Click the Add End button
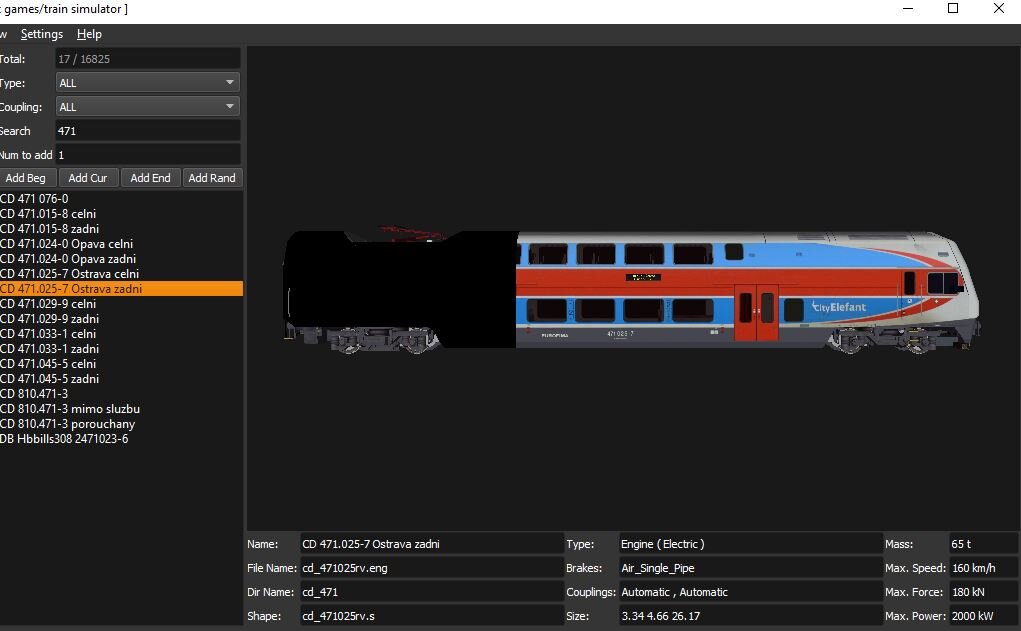Screen dimensions: 1021x631 click(150, 178)
